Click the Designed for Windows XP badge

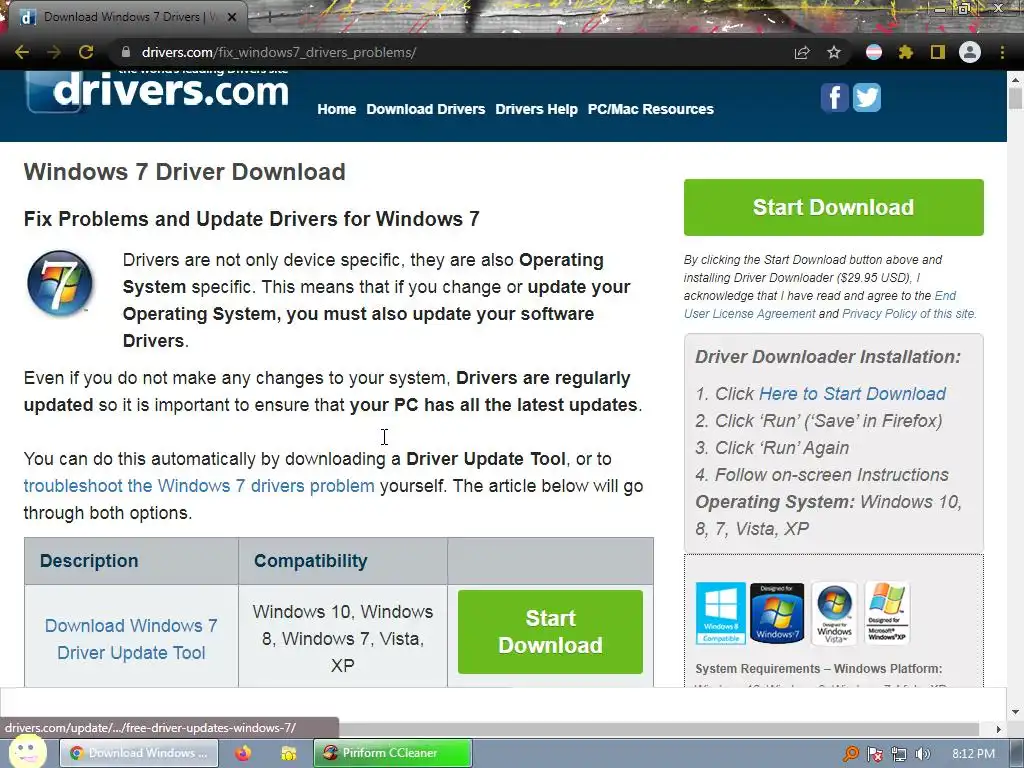(x=887, y=613)
